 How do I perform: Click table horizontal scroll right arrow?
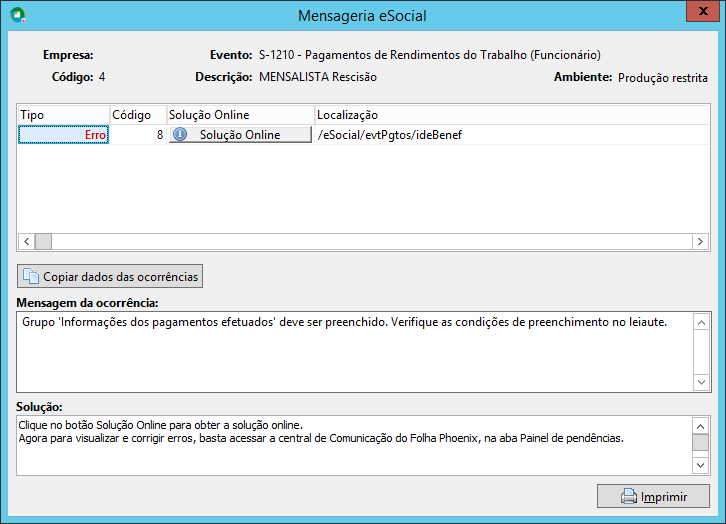(x=700, y=241)
